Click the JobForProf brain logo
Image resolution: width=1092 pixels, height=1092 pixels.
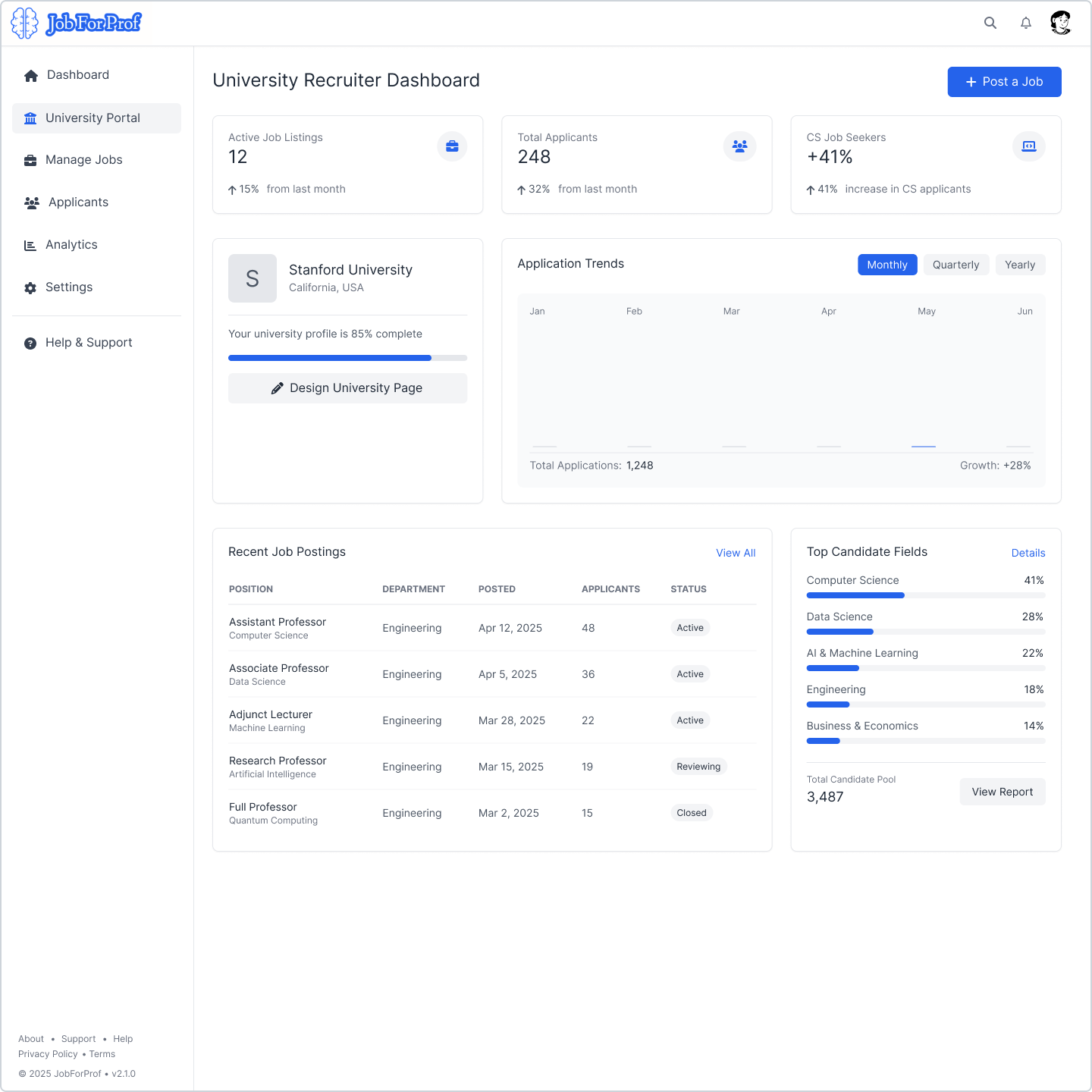point(24,24)
